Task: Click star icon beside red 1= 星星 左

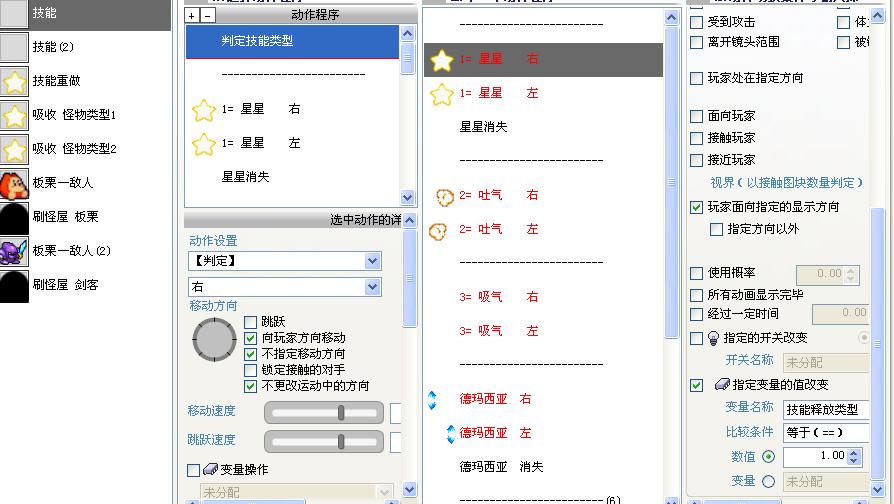Action: pyautogui.click(x=441, y=94)
